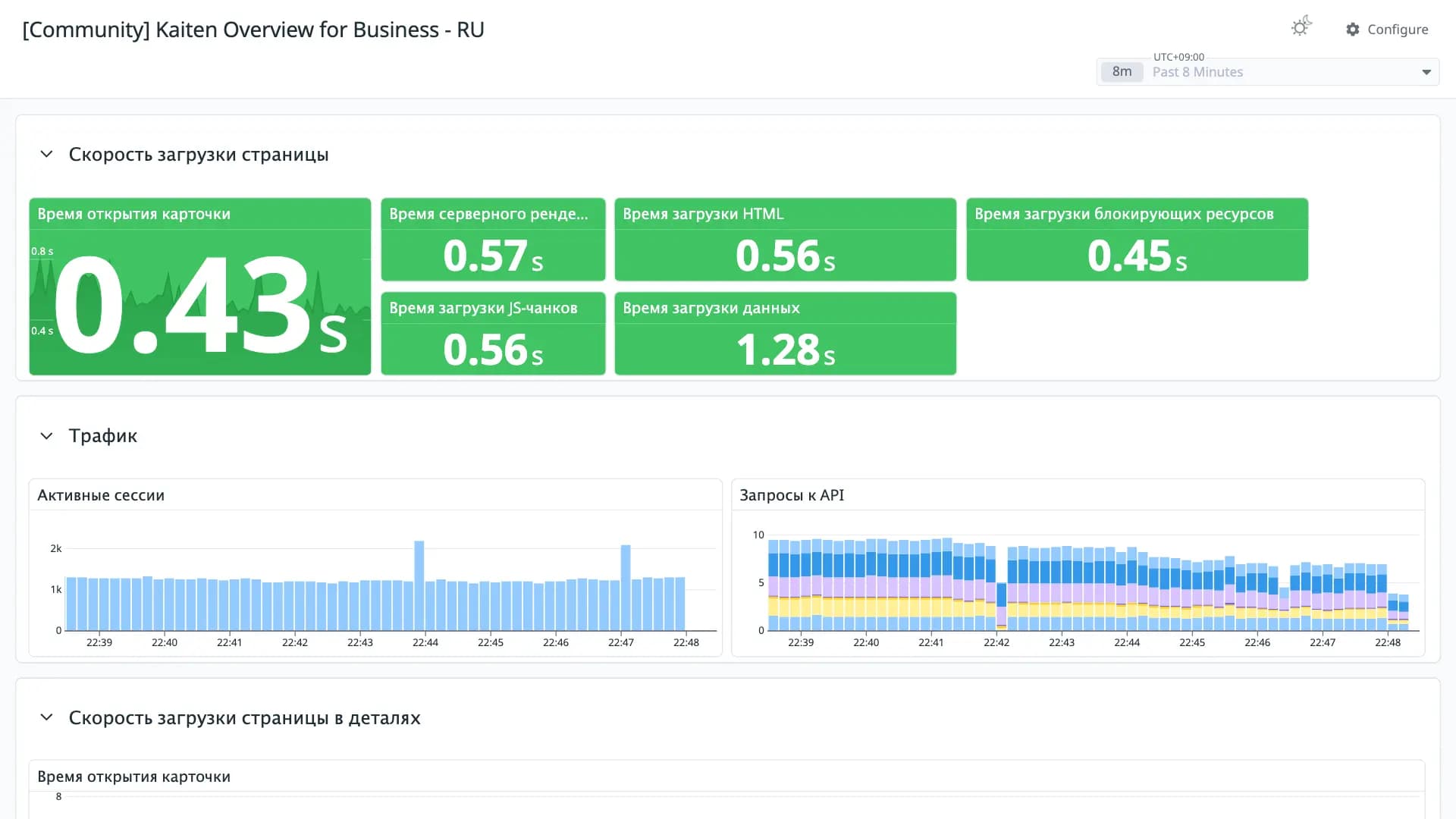1456x819 pixels.
Task: Click the lower Время открытия карточки widget title
Action: pos(133,777)
